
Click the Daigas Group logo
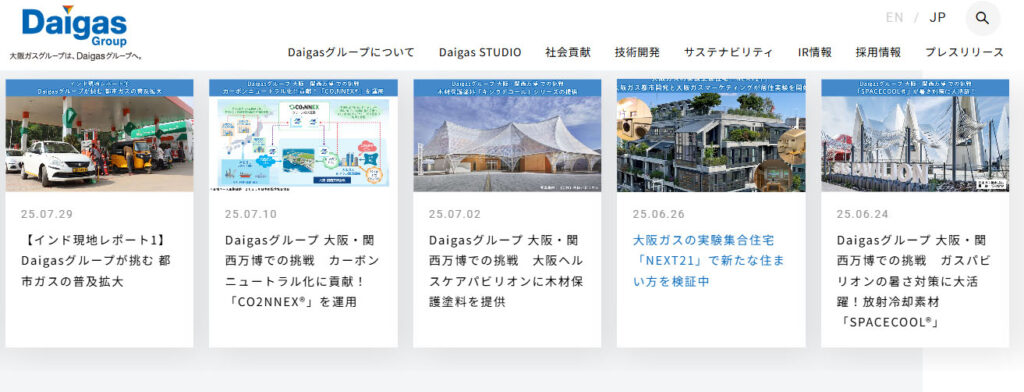pos(74,27)
